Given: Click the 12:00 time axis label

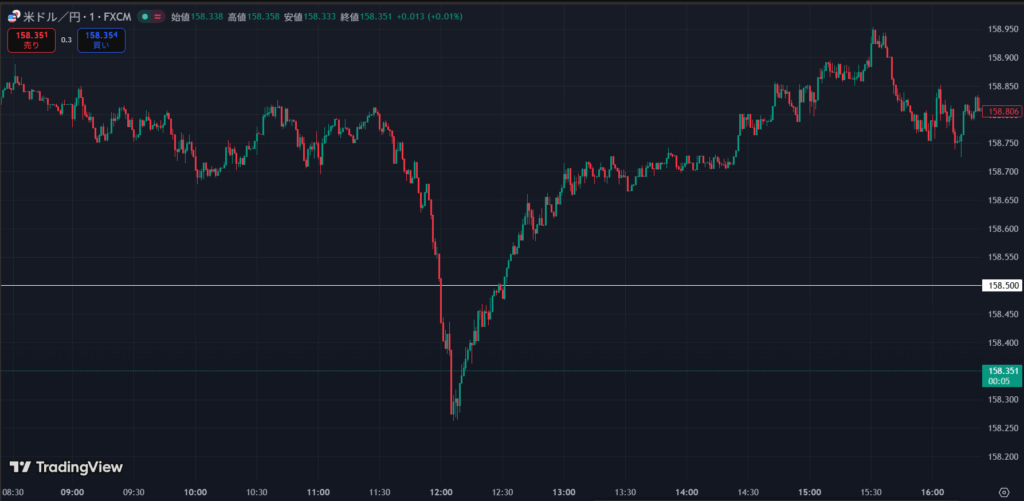Looking at the screenshot, I should (x=441, y=492).
